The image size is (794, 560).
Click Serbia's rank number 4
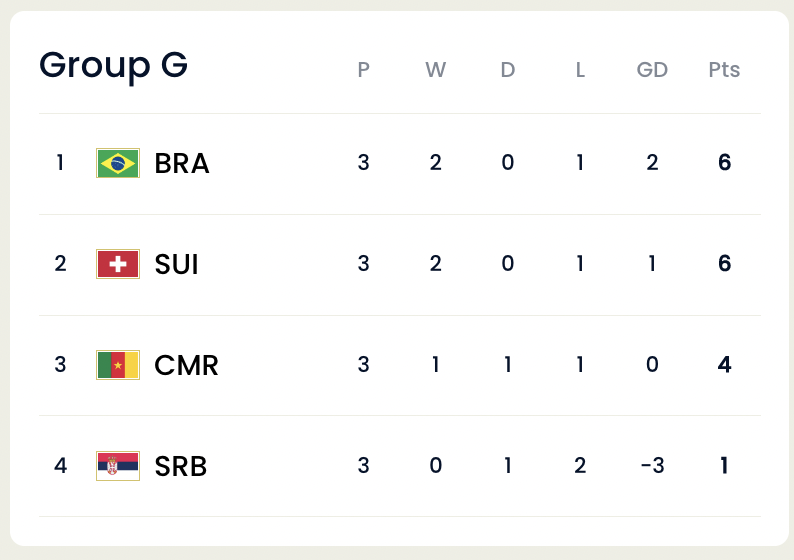point(60,466)
